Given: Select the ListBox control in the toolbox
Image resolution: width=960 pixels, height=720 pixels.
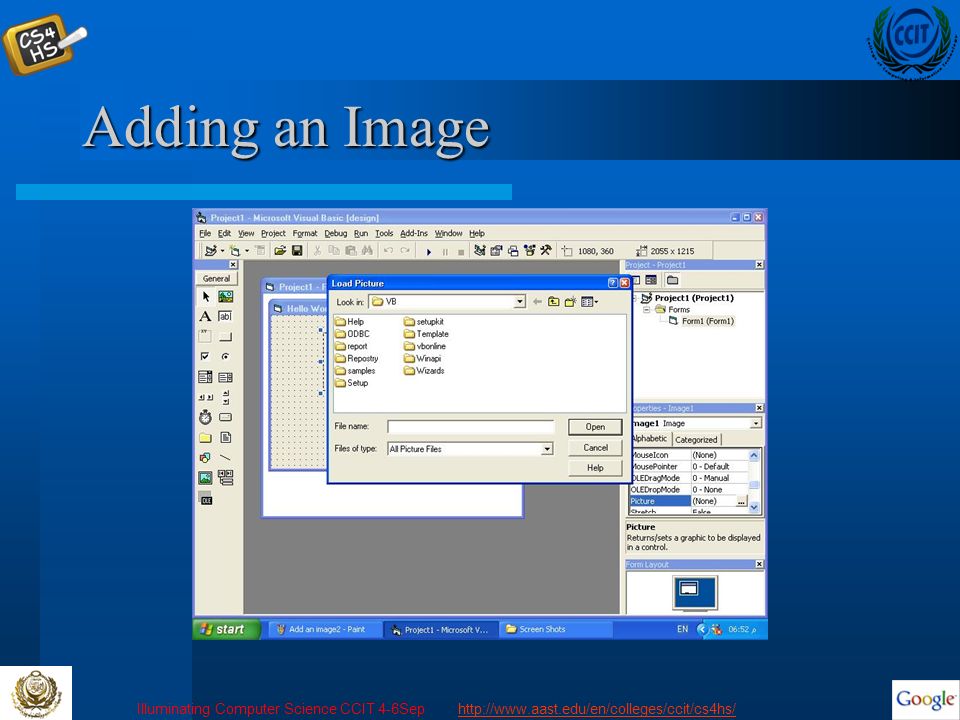Looking at the screenshot, I should (226, 377).
